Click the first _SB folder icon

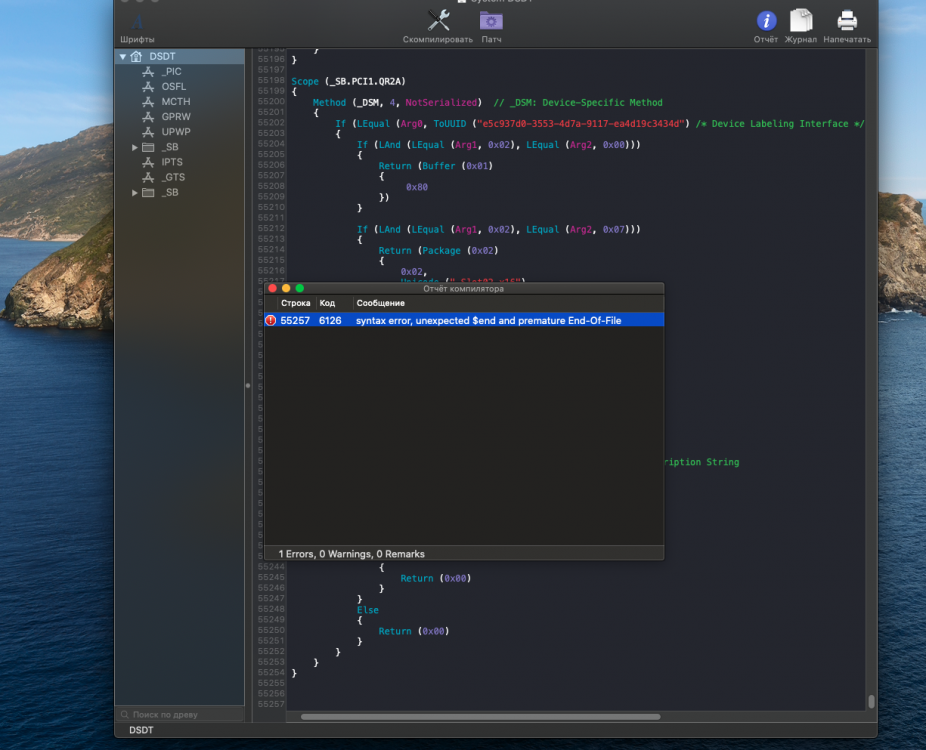pyautogui.click(x=148, y=147)
